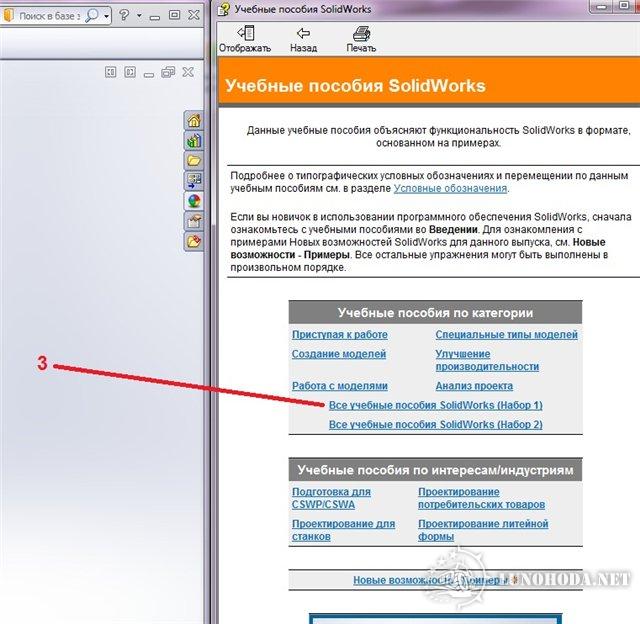This screenshot has width=640, height=624.
Task: Open 'Работа с моделями' link
Action: click(x=340, y=386)
